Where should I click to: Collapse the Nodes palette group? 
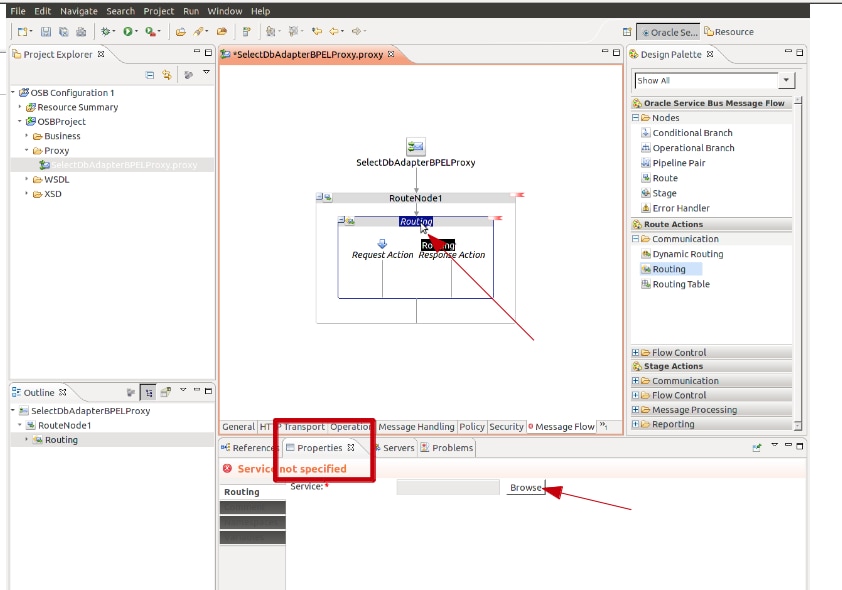(x=635, y=118)
